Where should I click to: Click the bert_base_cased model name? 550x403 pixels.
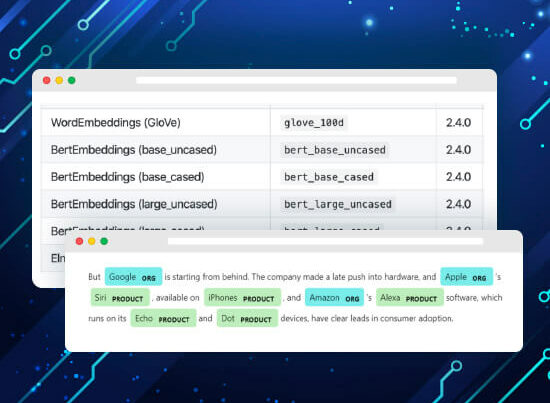coord(329,177)
